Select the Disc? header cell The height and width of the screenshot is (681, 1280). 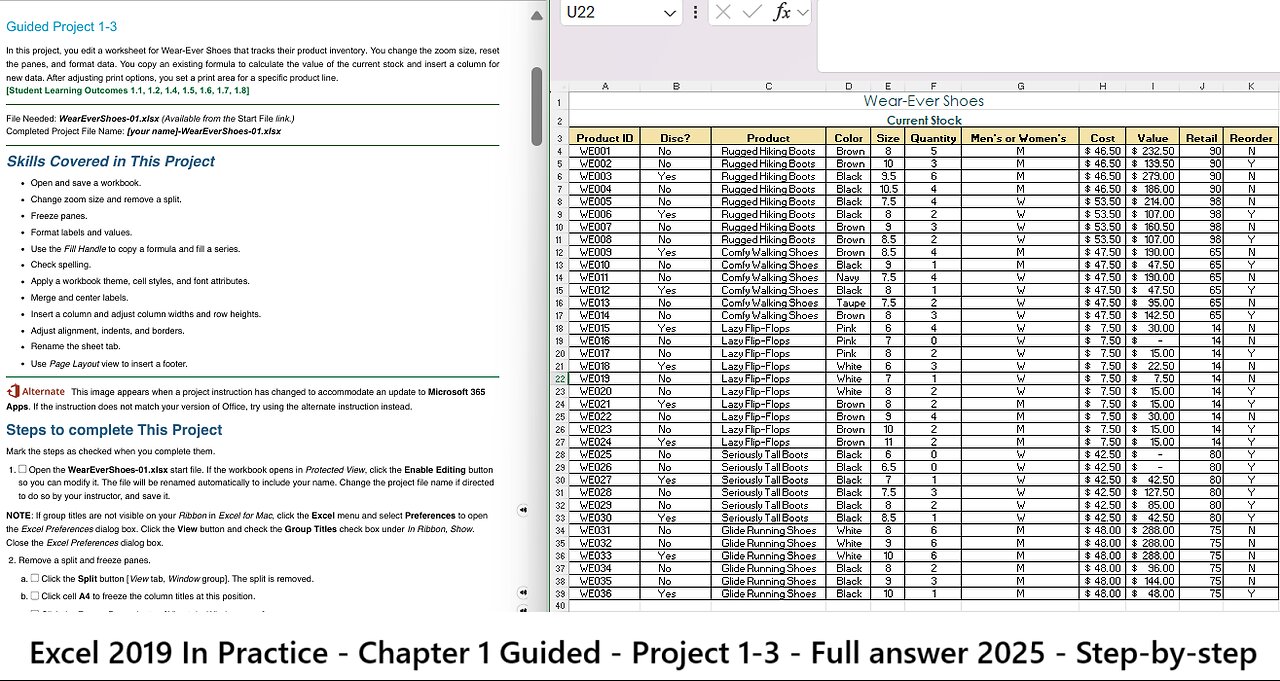[x=676, y=138]
